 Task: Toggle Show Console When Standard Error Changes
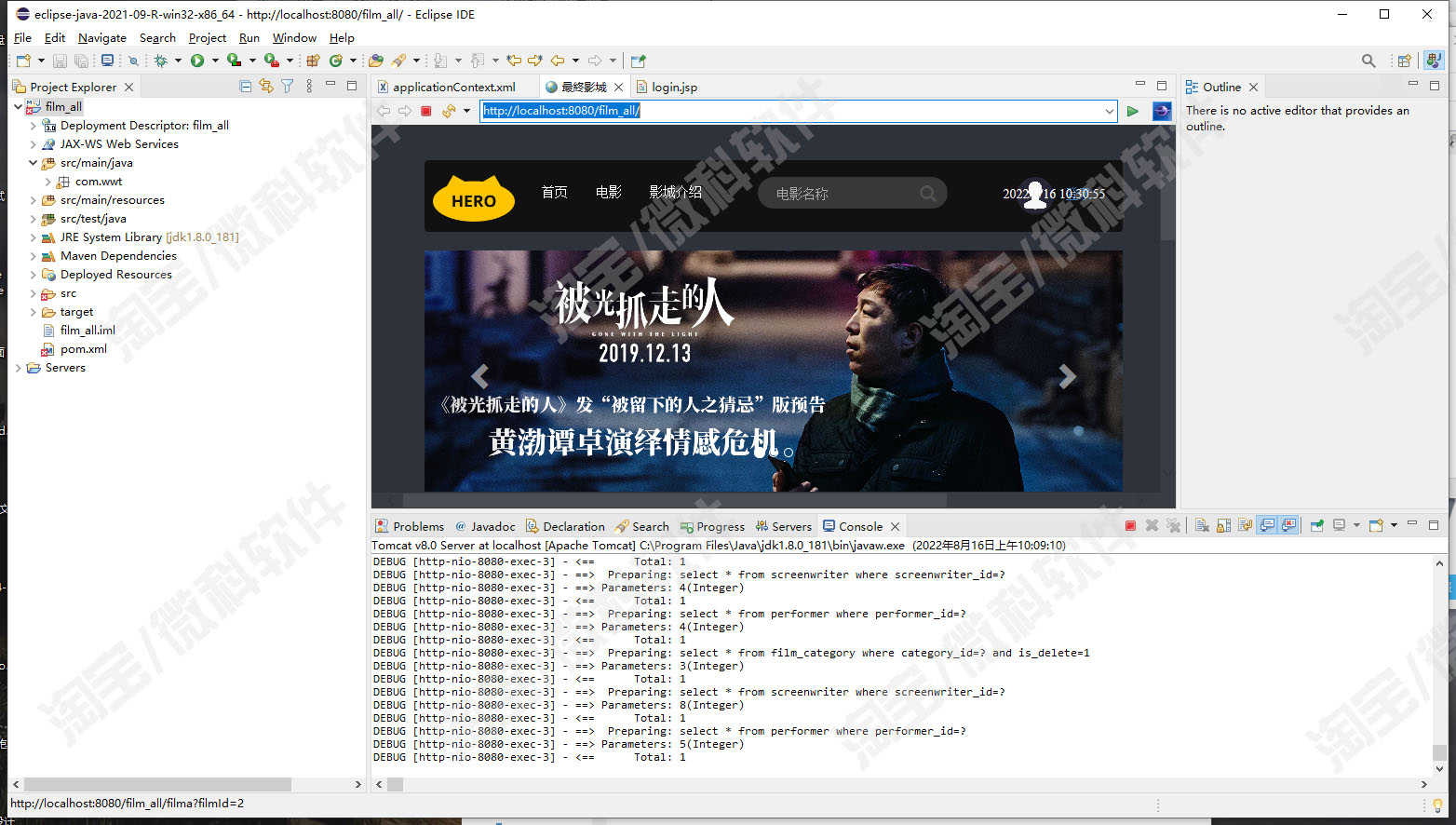pos(1288,526)
